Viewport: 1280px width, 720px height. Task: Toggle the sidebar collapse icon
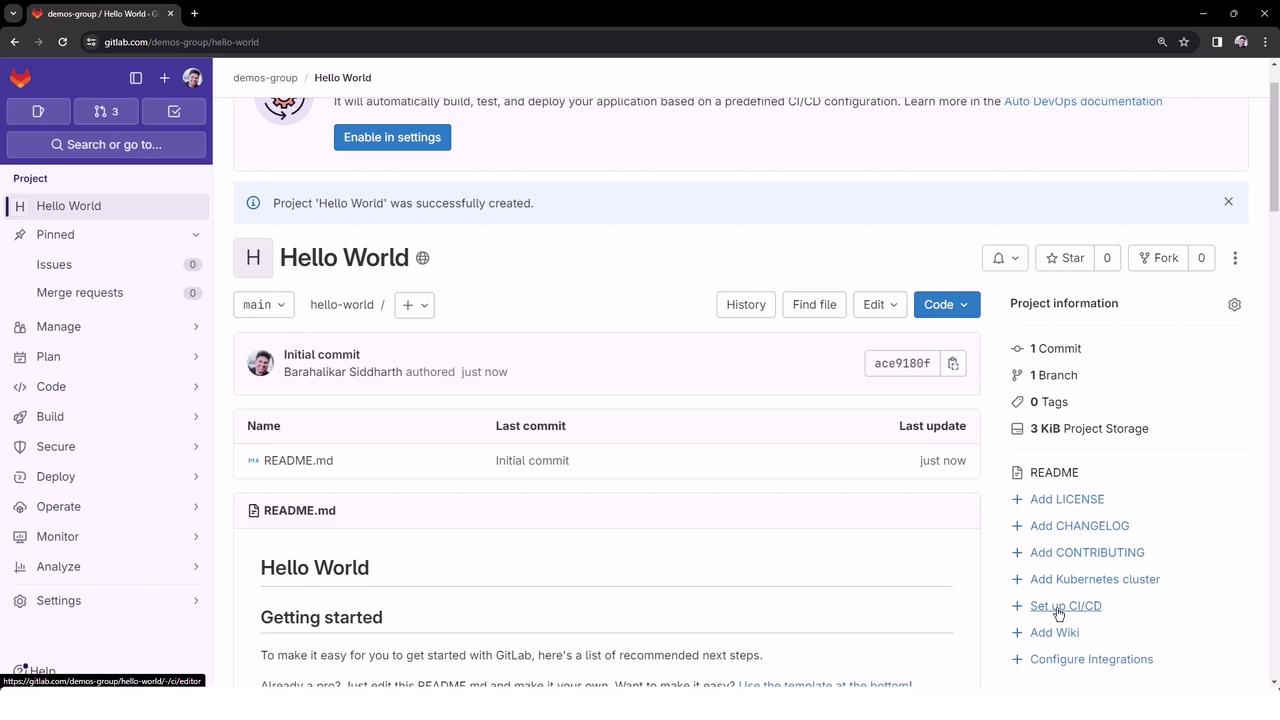[136, 78]
